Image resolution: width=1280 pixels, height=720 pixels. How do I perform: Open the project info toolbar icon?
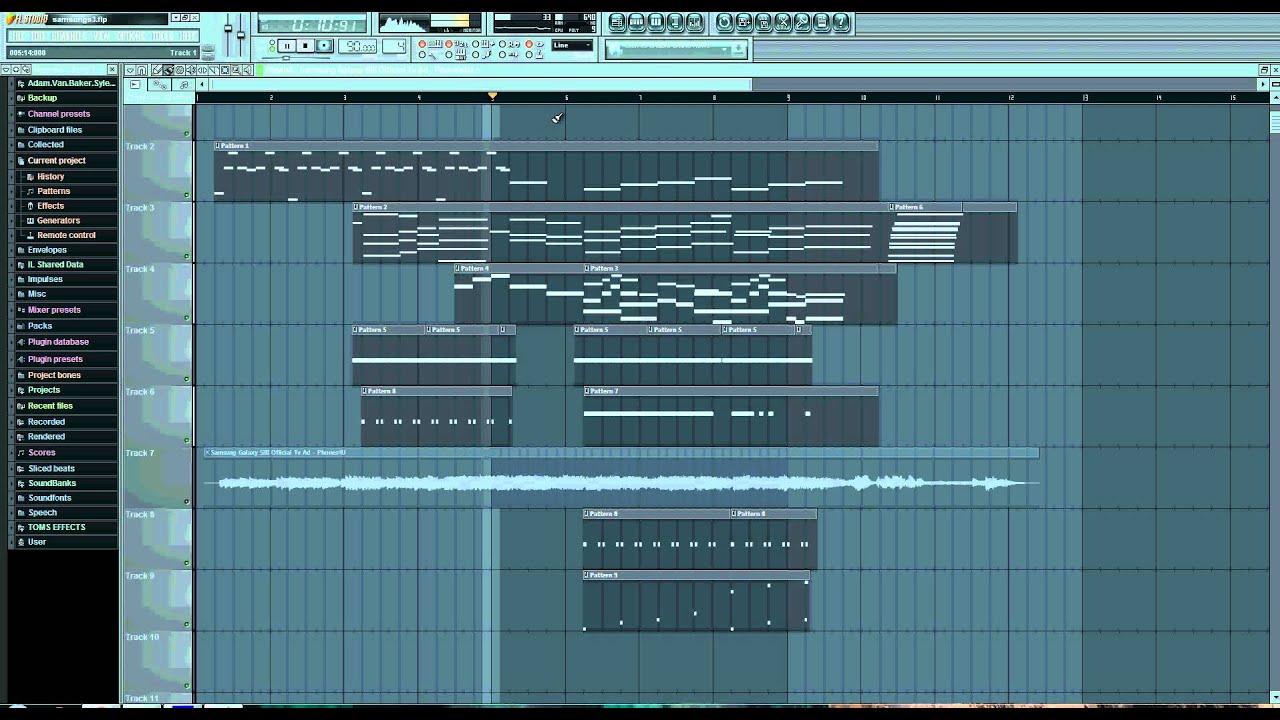[821, 22]
